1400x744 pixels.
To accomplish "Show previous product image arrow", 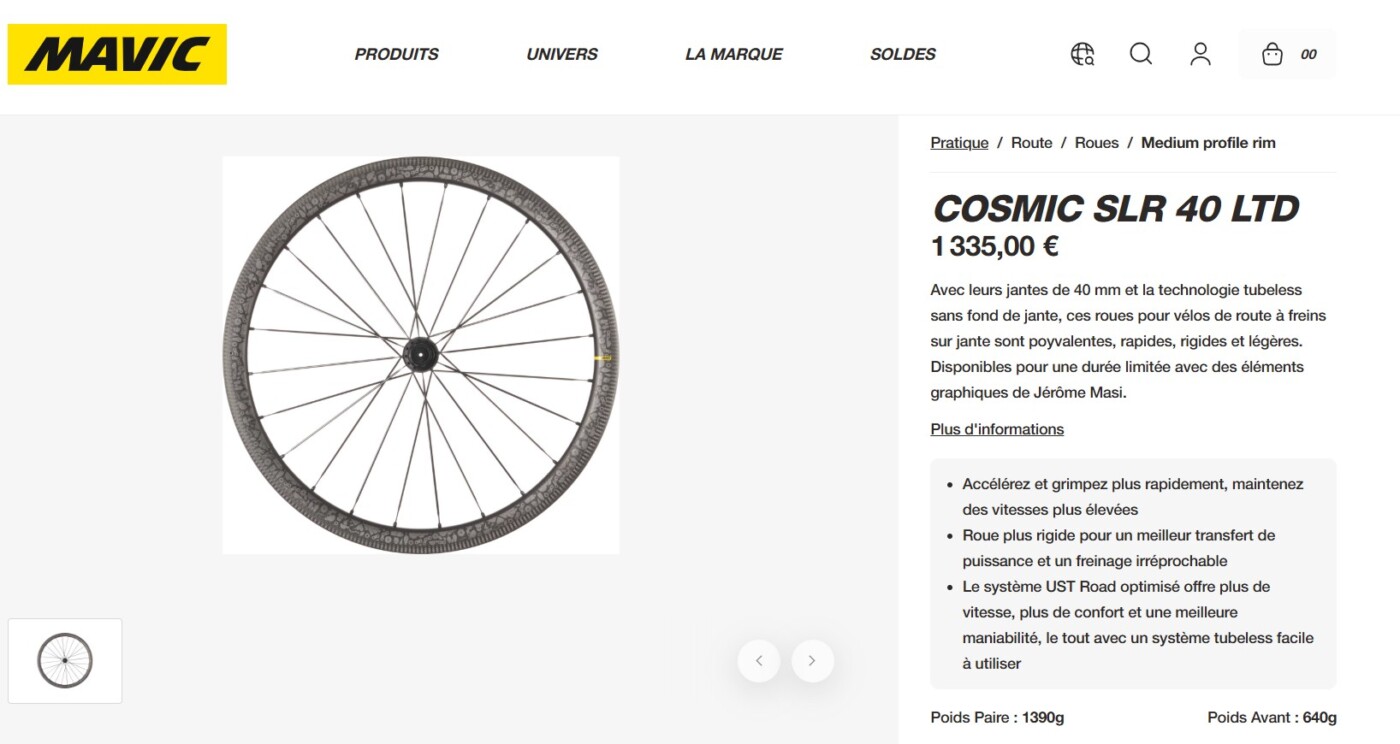I will tap(759, 661).
